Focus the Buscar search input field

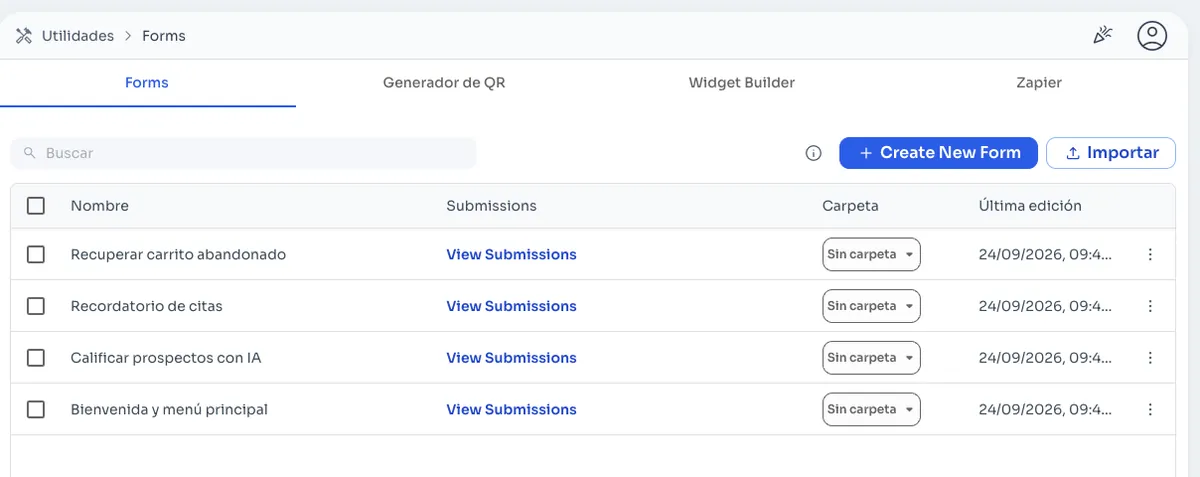pyautogui.click(x=243, y=153)
